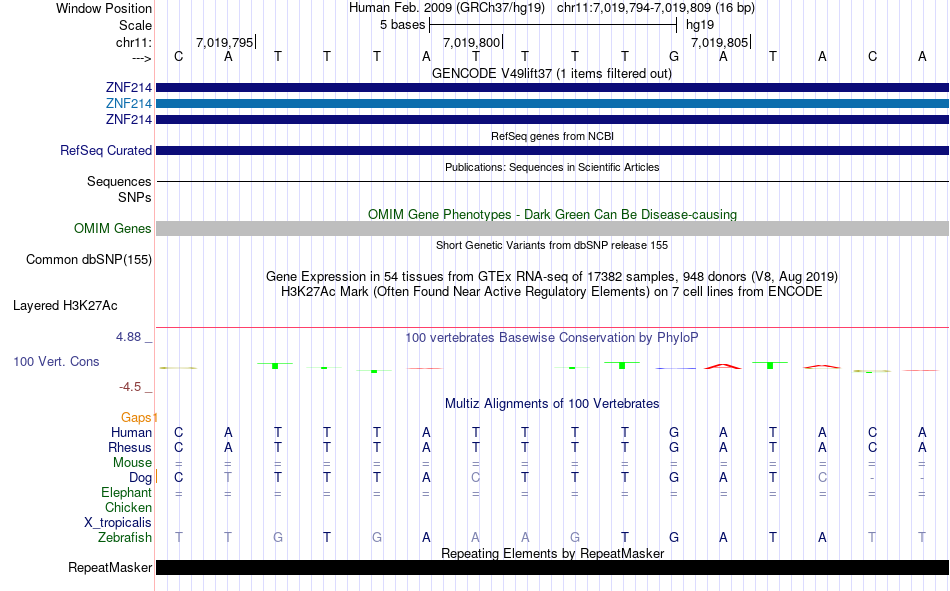Click the light-blue ZNF214 label
Screen dimensions: 950x591
click(x=128, y=104)
